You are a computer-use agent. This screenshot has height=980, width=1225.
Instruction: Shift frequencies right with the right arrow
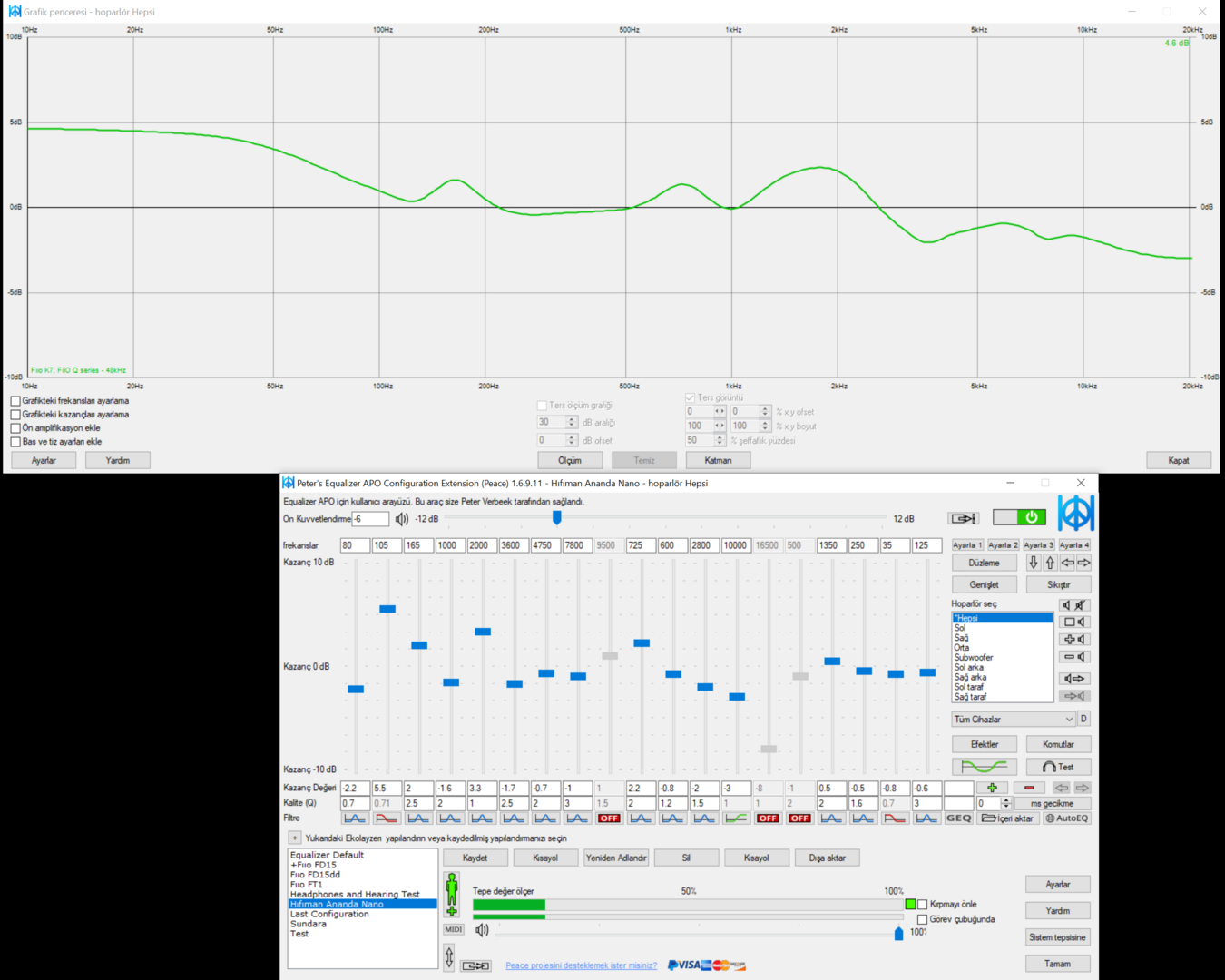tap(1083, 563)
